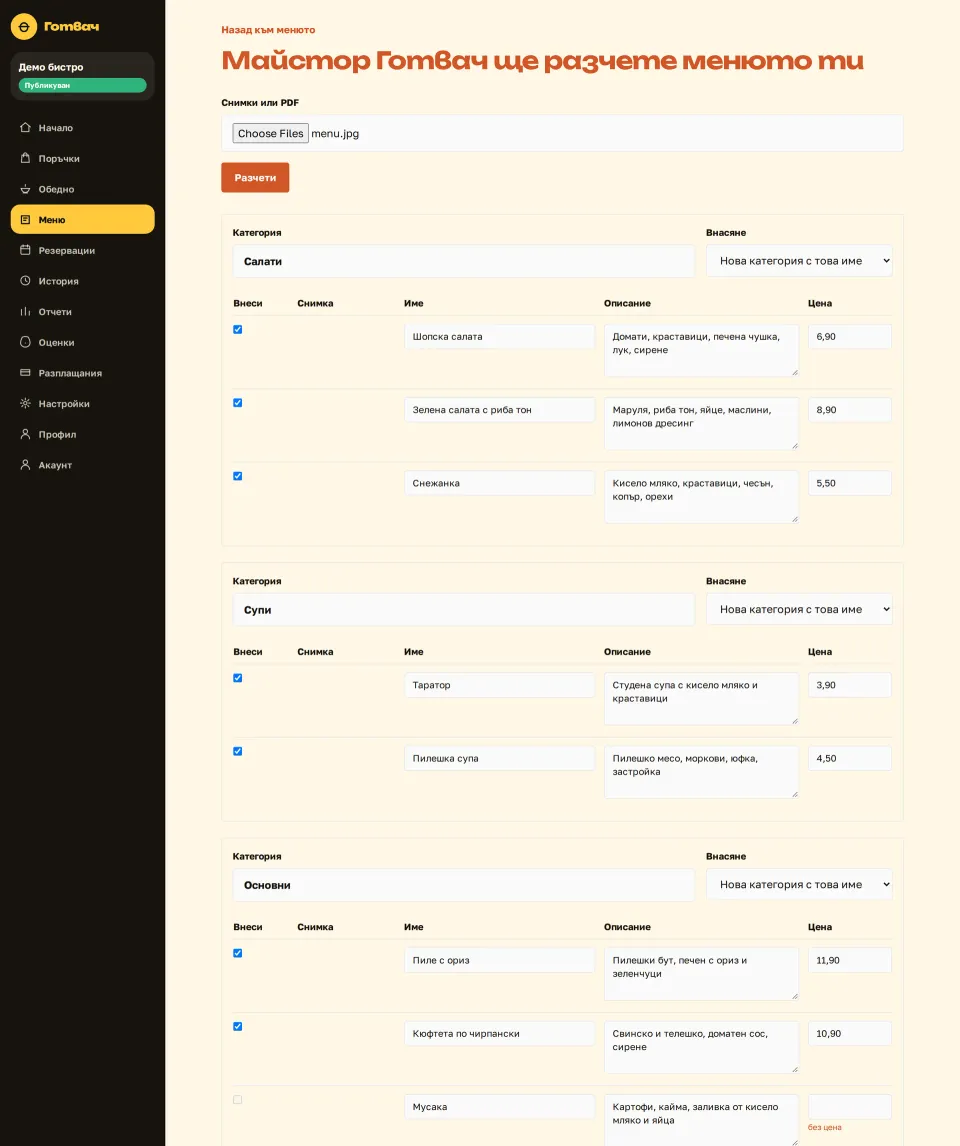This screenshot has width=960, height=1146.
Task: Uncheck import for Шопска салата
Action: (x=237, y=330)
